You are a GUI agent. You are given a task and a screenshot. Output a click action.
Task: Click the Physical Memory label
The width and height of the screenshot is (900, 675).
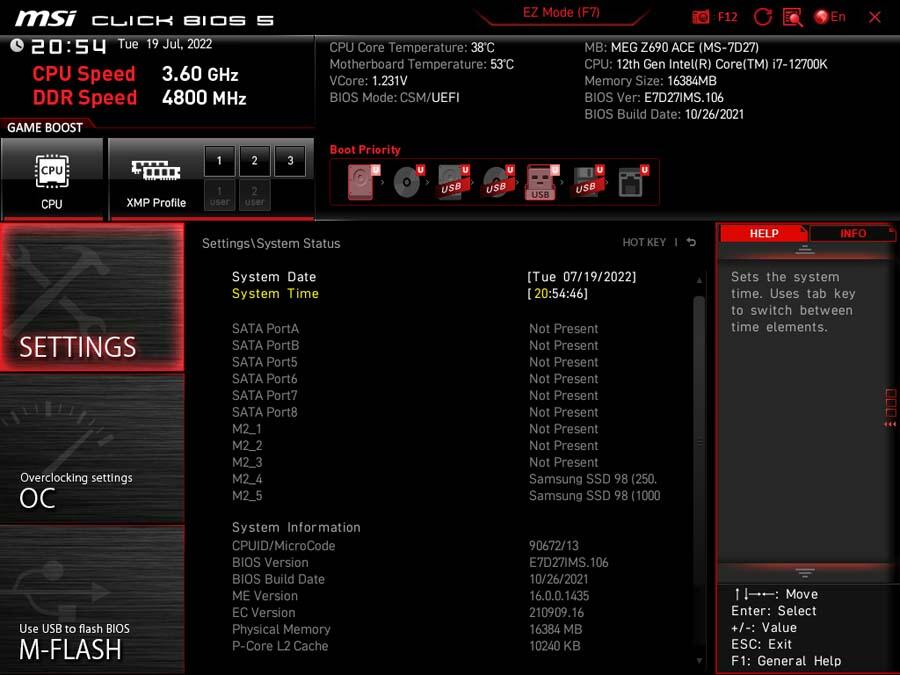[281, 629]
